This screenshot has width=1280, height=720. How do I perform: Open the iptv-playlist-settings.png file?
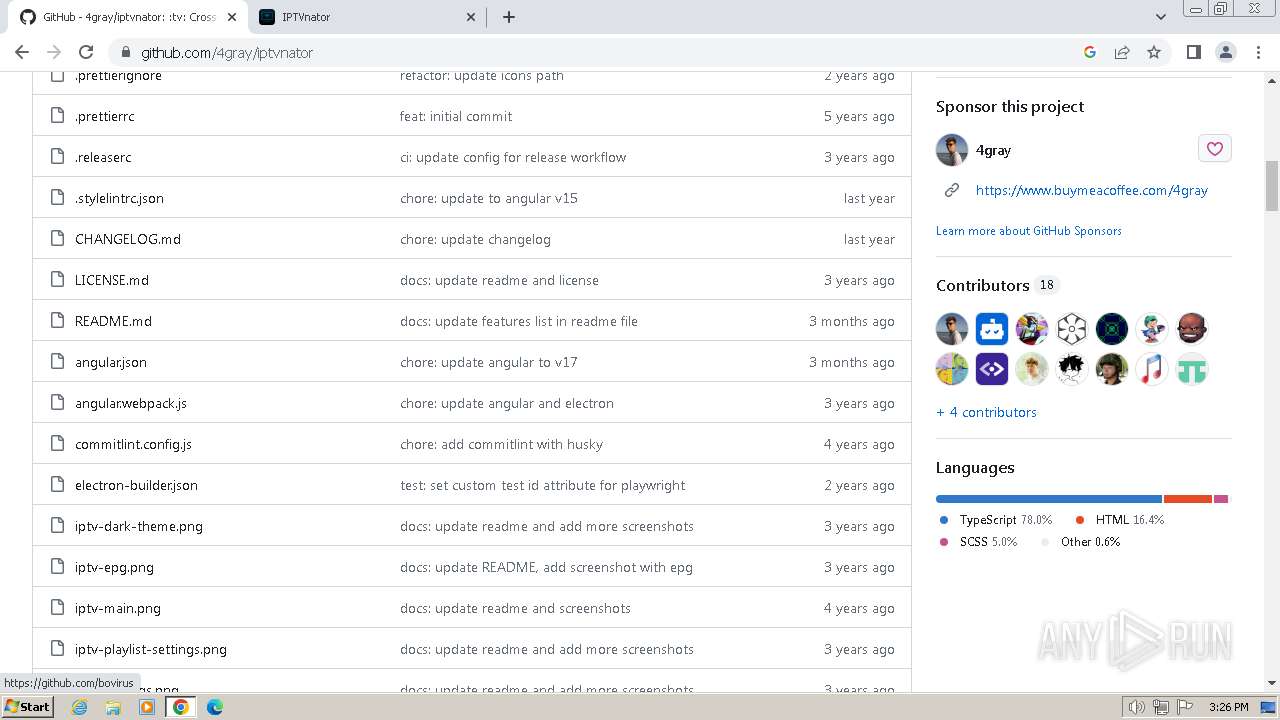(151, 649)
